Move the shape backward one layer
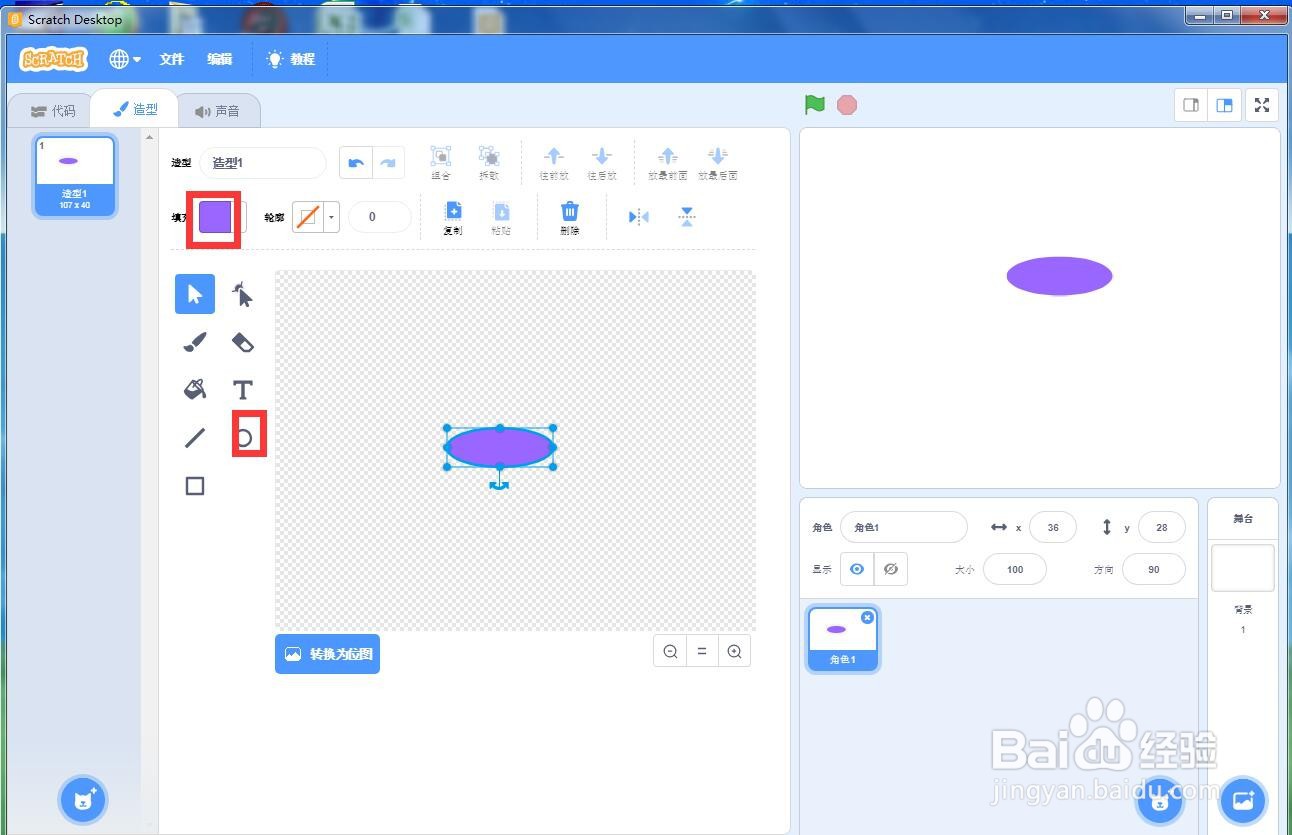1292x835 pixels. coord(601,163)
